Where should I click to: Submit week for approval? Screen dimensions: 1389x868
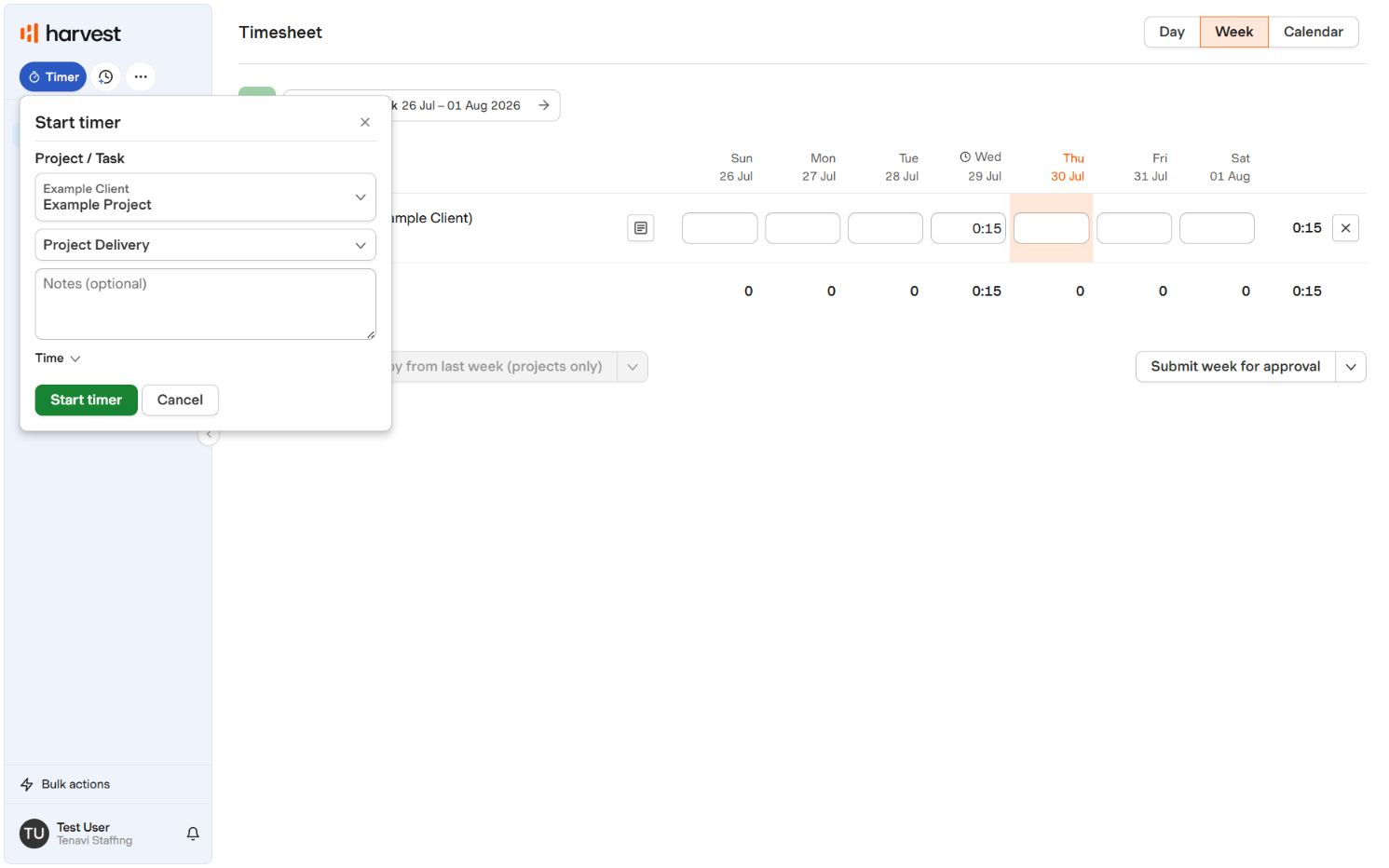[x=1235, y=367]
